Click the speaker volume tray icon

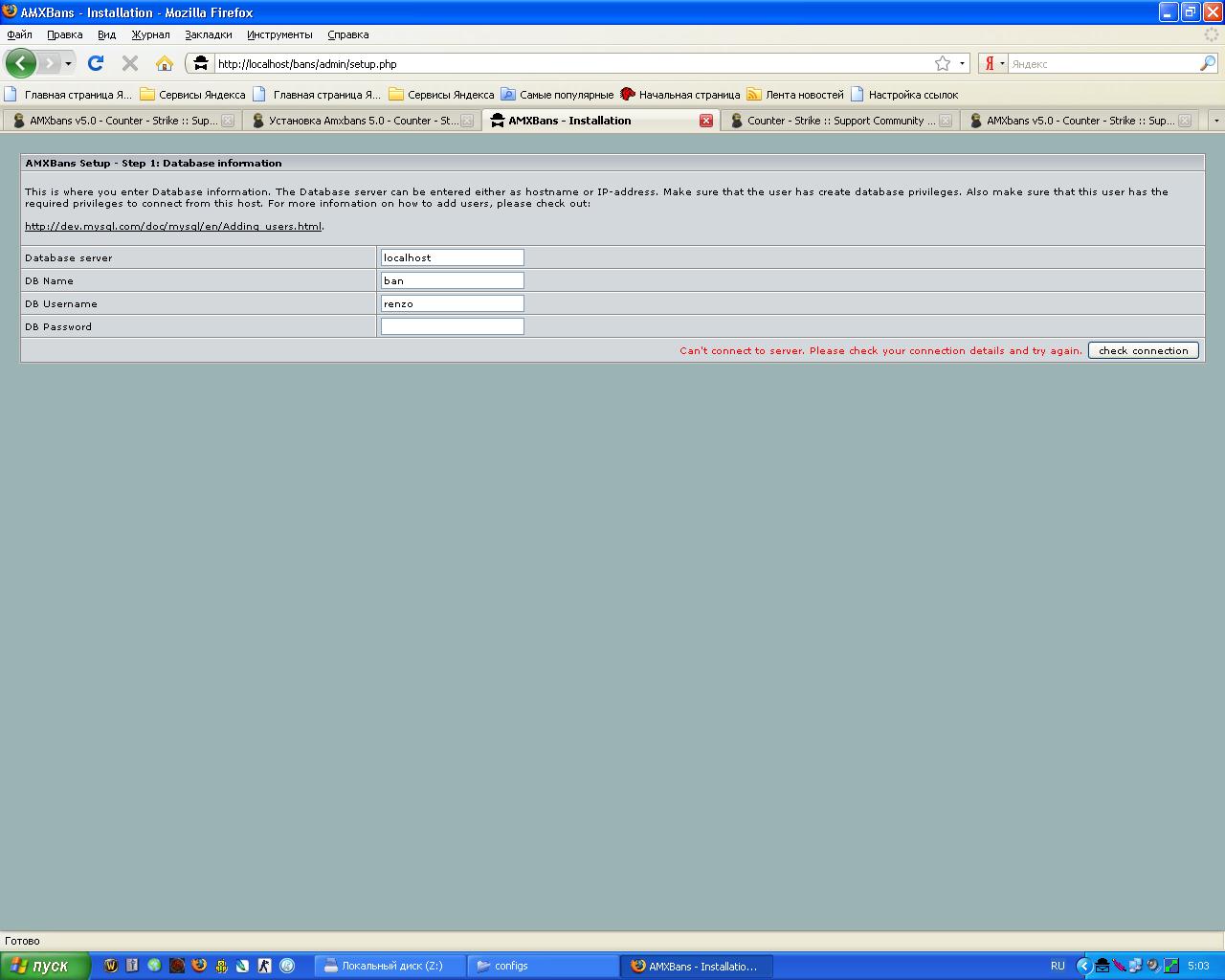[x=1152, y=966]
